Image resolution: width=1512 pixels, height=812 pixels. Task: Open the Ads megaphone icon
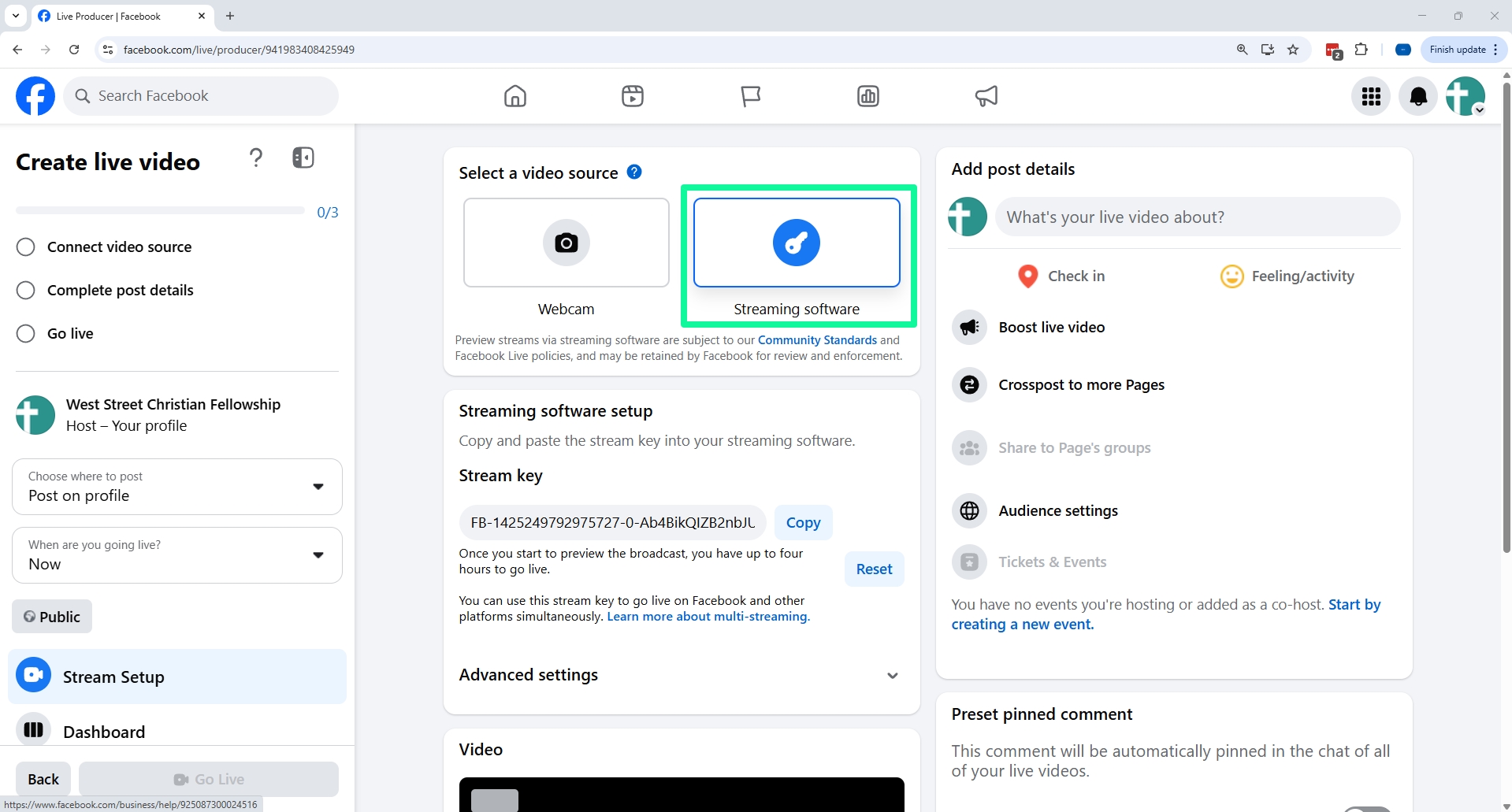pyautogui.click(x=986, y=96)
